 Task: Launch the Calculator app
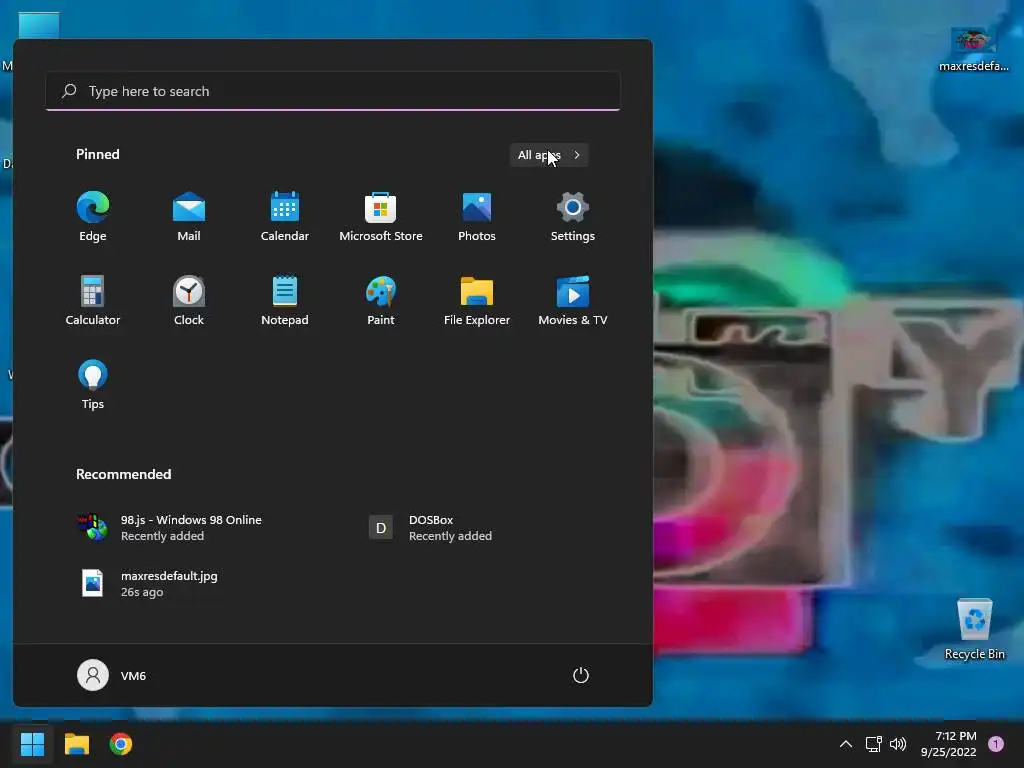(93, 300)
